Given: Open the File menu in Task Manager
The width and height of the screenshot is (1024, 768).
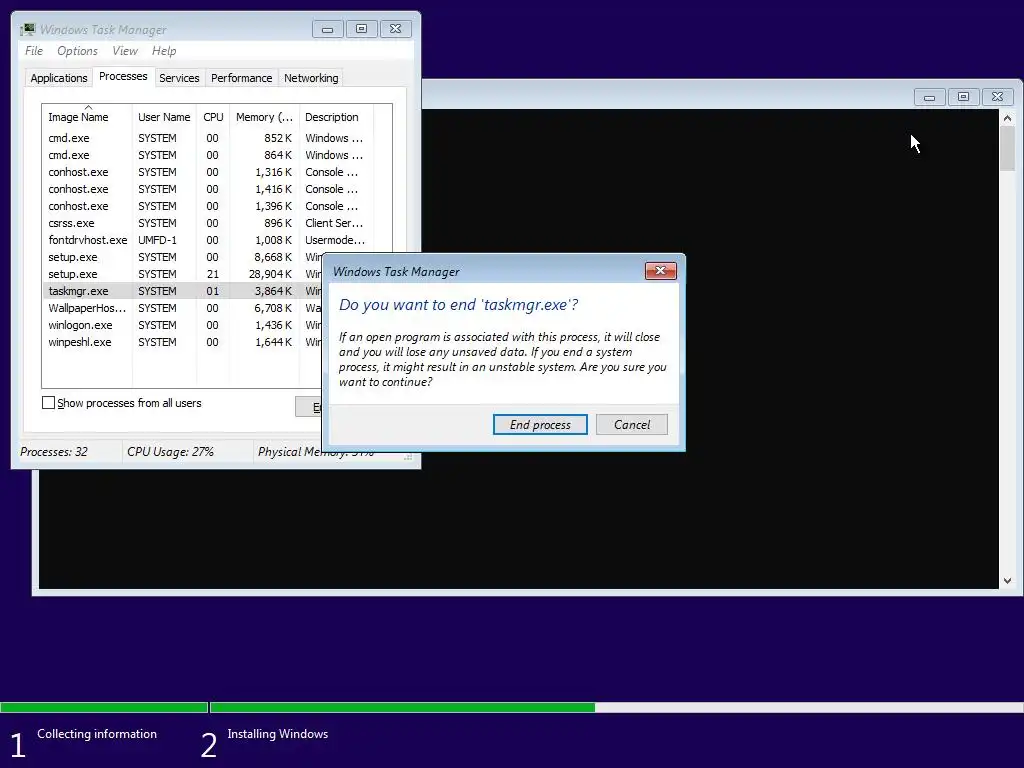Looking at the screenshot, I should (x=34, y=51).
